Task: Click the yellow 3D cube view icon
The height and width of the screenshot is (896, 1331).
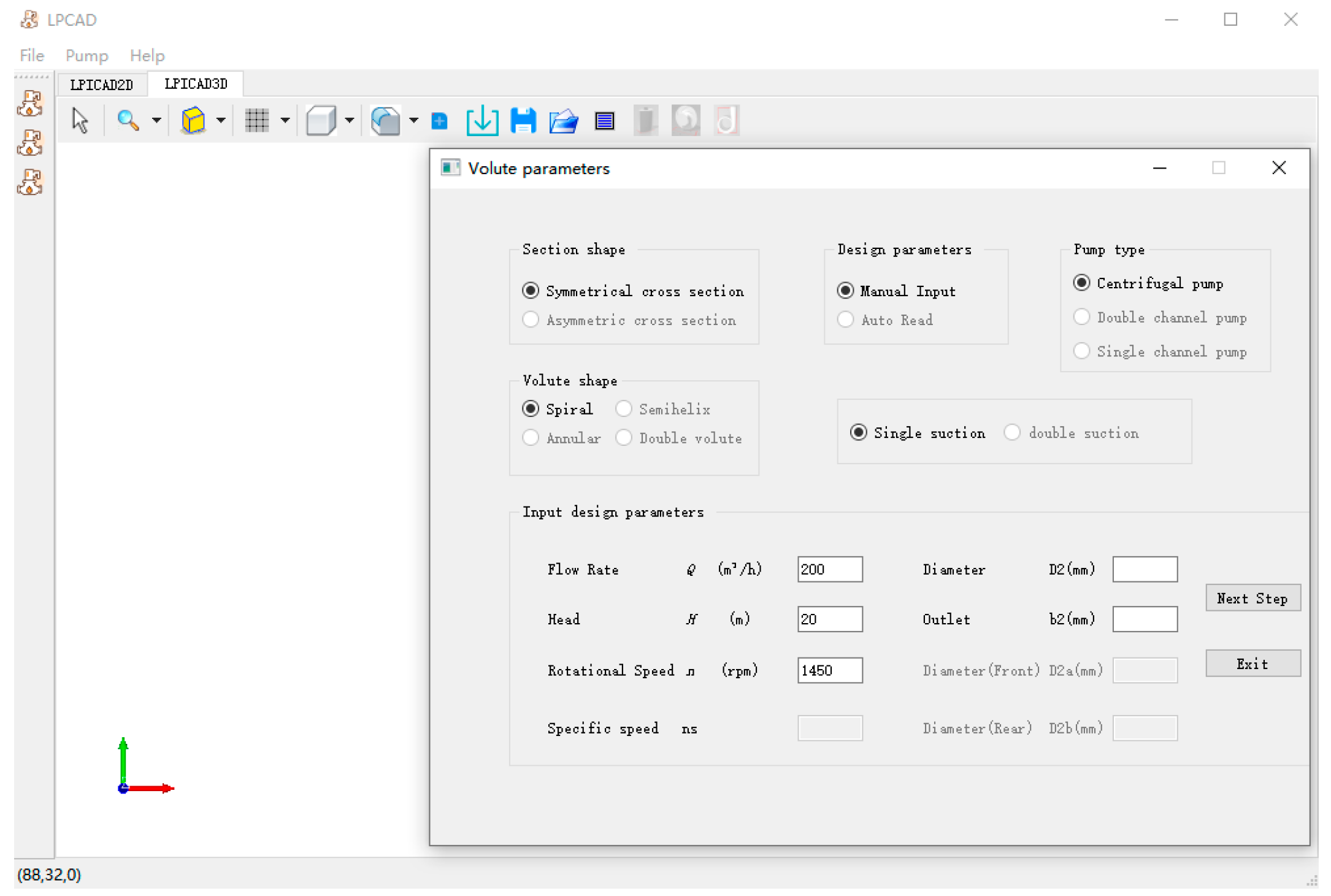Action: coord(193,120)
